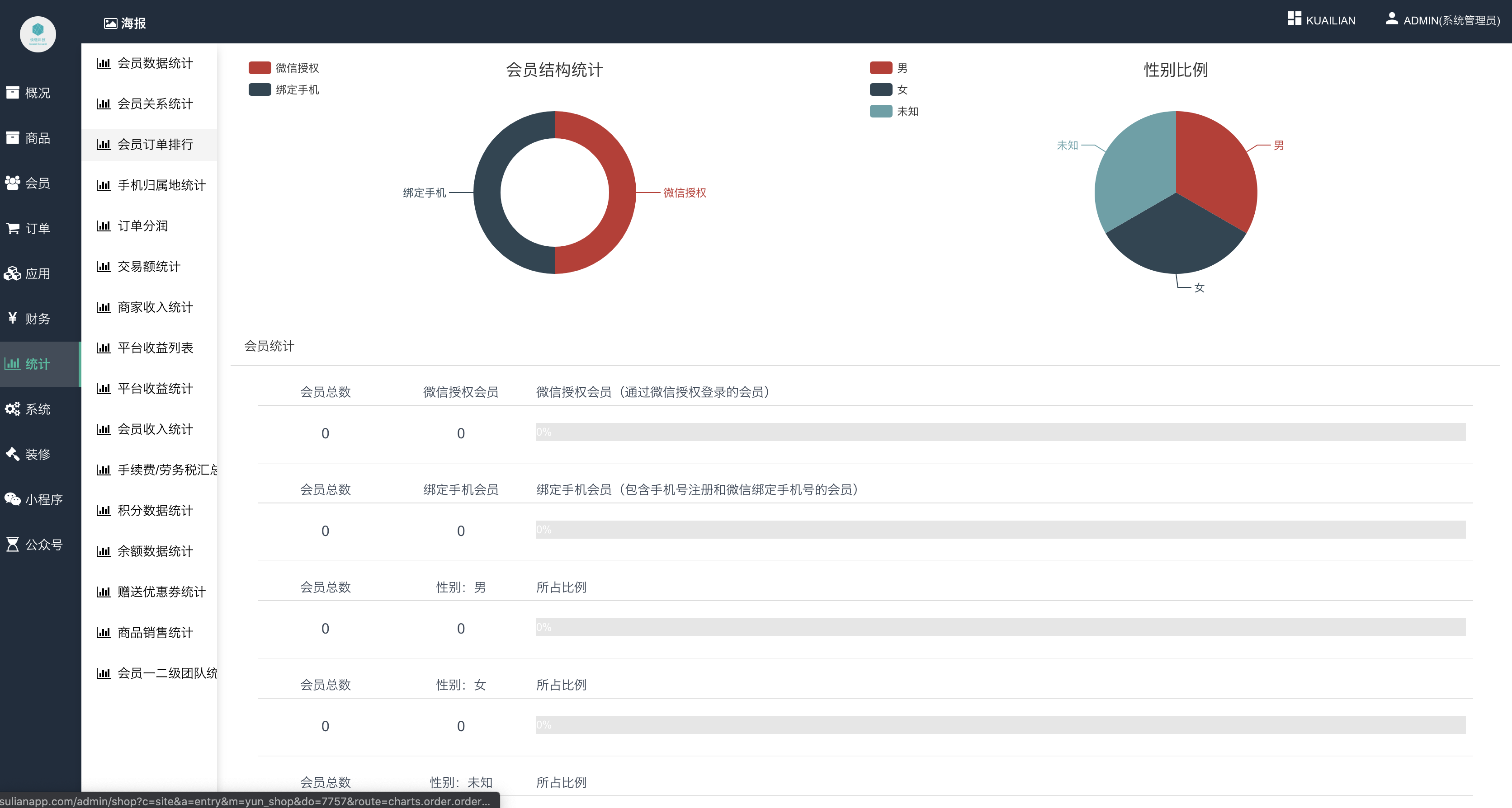This screenshot has width=1512, height=808.
Task: Click the red 微信授权 donut segment
Action: click(x=622, y=193)
